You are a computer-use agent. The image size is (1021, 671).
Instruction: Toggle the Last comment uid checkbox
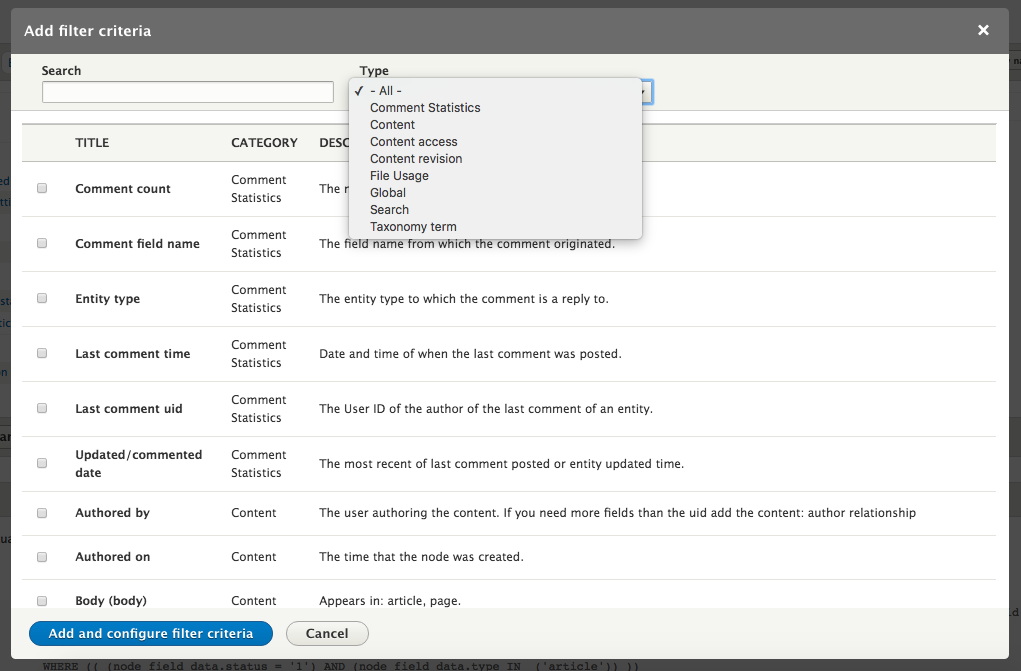(x=42, y=408)
